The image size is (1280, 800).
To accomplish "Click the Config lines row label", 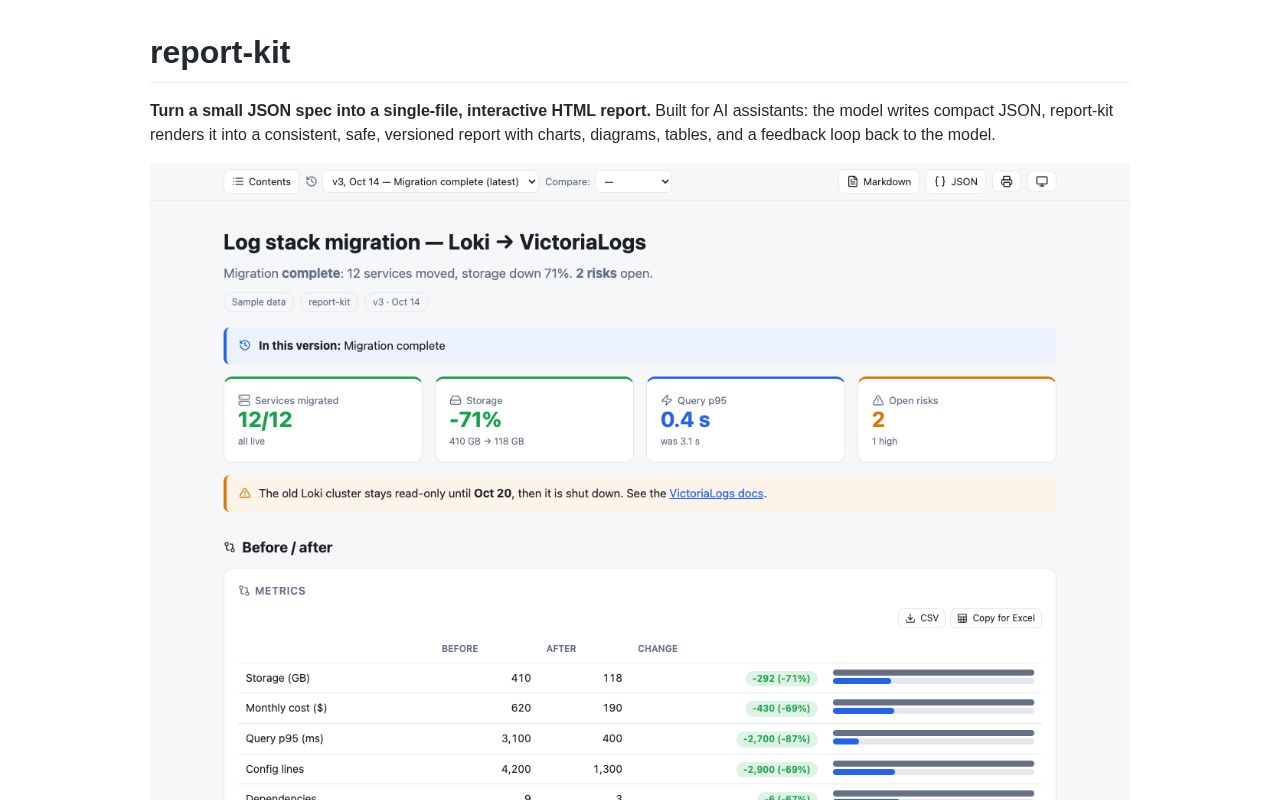I will pos(275,769).
